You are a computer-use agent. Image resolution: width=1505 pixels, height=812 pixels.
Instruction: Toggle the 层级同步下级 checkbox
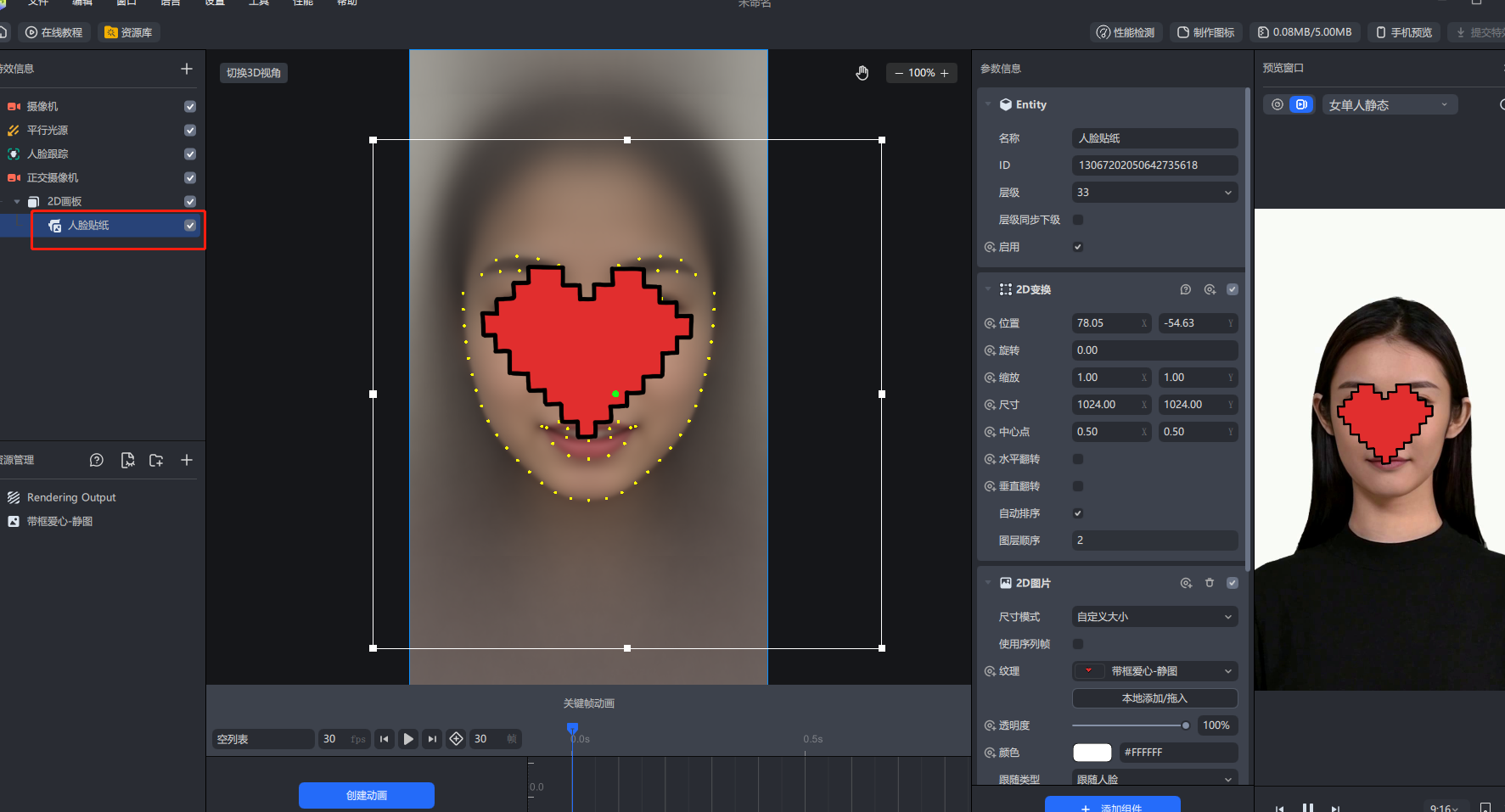(x=1078, y=220)
